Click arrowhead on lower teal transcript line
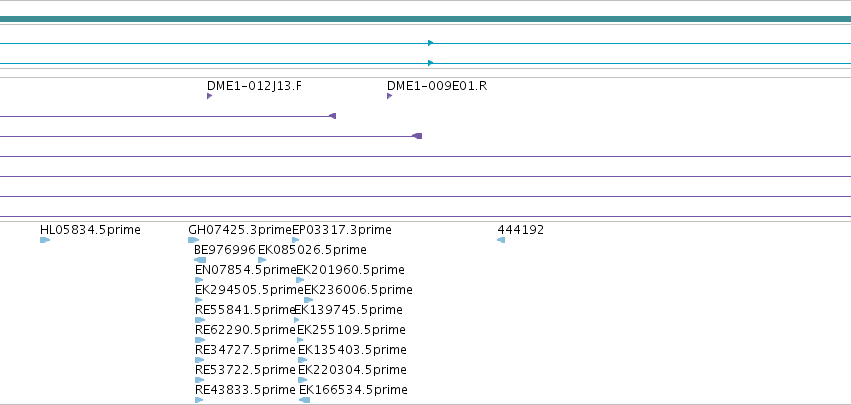This screenshot has width=851, height=405. coord(430,63)
